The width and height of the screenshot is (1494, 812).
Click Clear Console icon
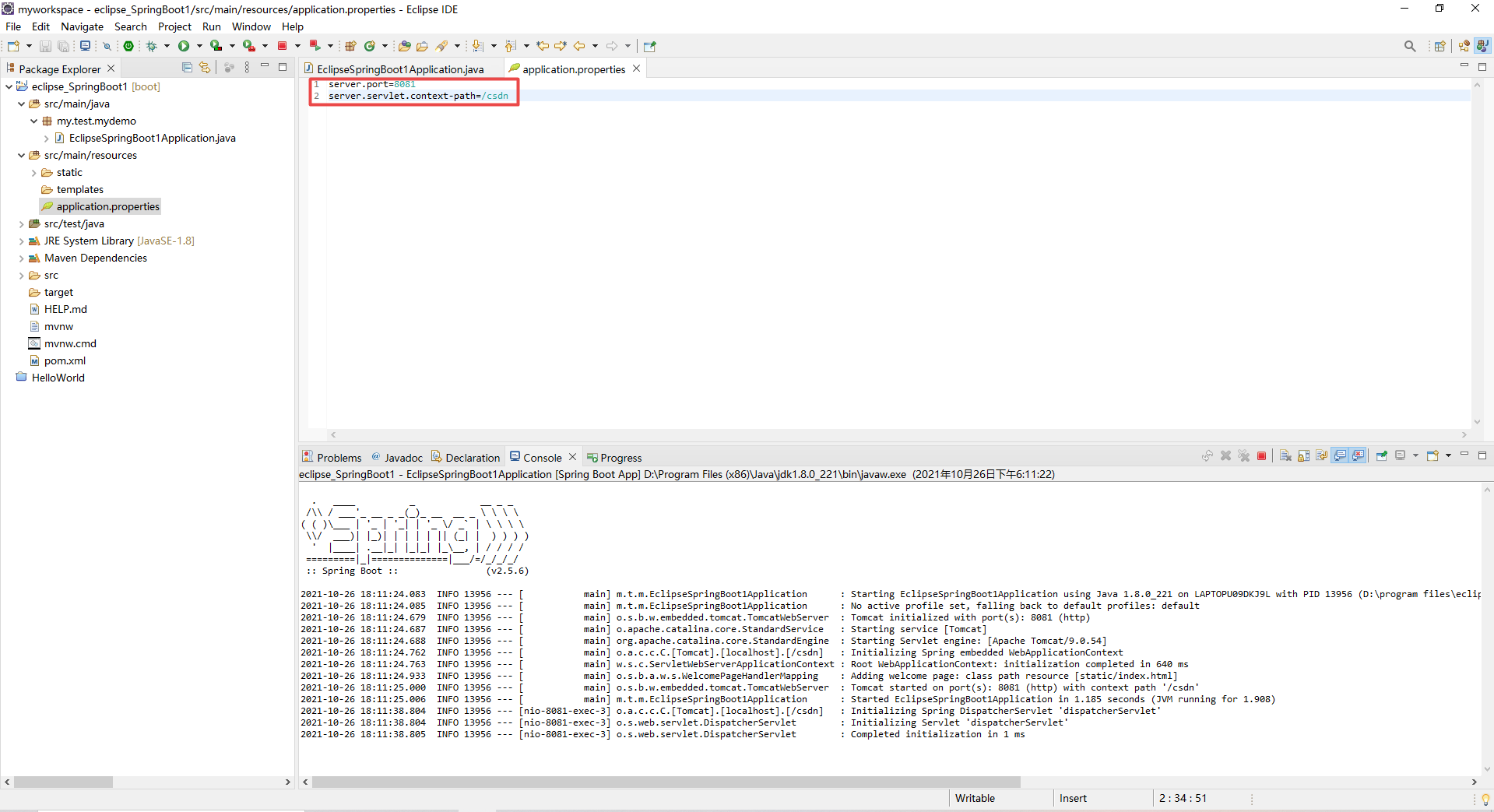[1285, 456]
